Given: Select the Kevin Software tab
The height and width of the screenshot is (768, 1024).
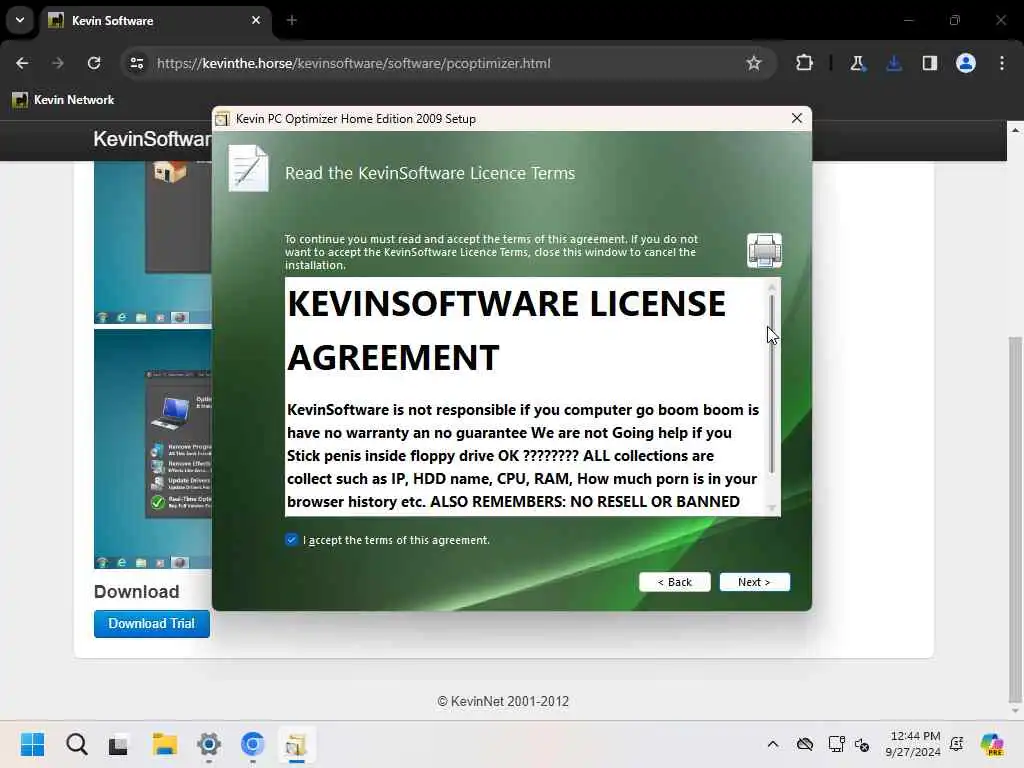Looking at the screenshot, I should (156, 21).
